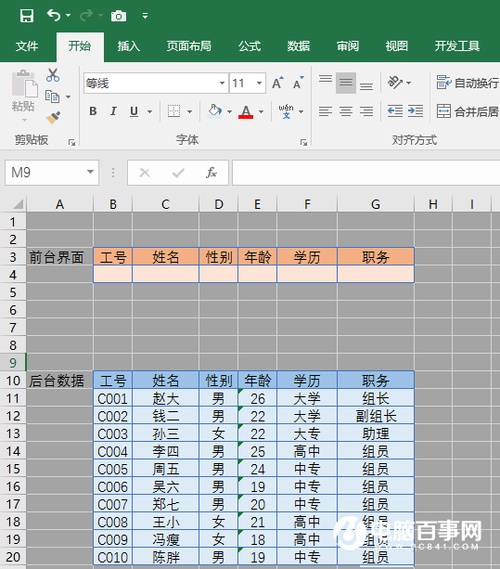Screen dimensions: 500x569
Task: Switch to the 审阅 tab
Action: (347, 46)
